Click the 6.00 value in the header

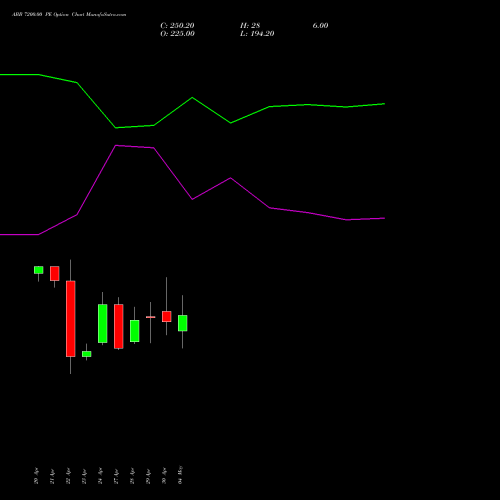tap(320, 26)
